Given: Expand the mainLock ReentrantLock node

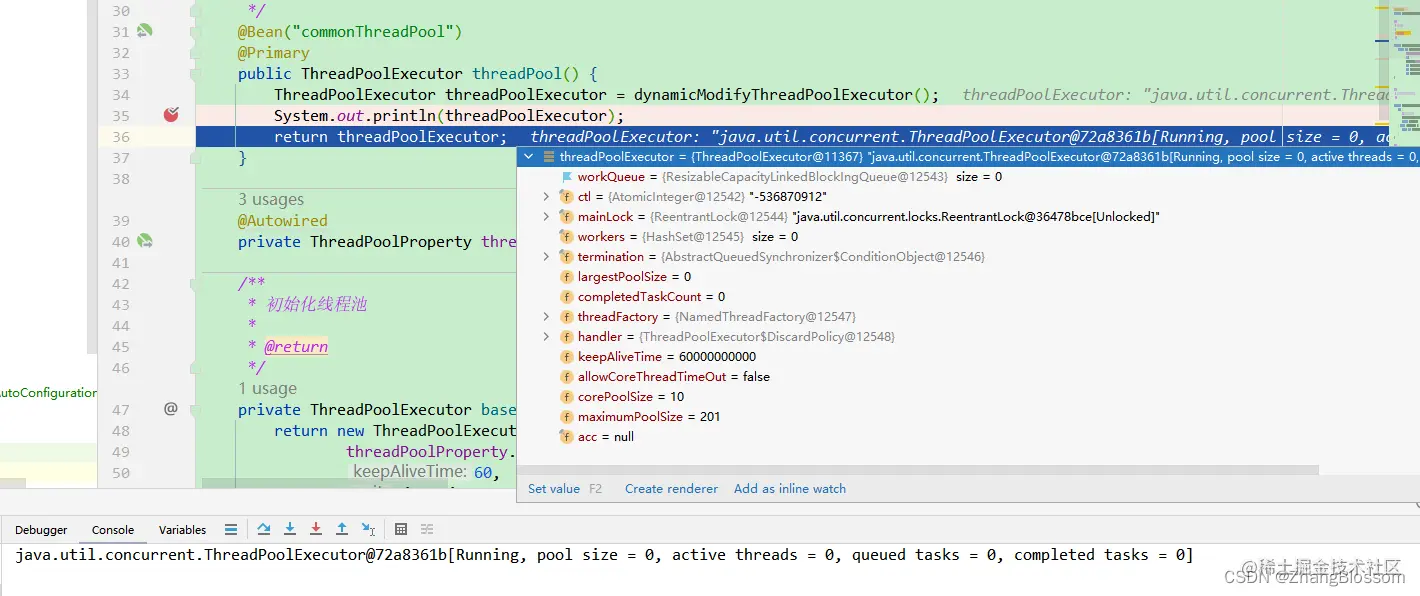Looking at the screenshot, I should click(546, 217).
